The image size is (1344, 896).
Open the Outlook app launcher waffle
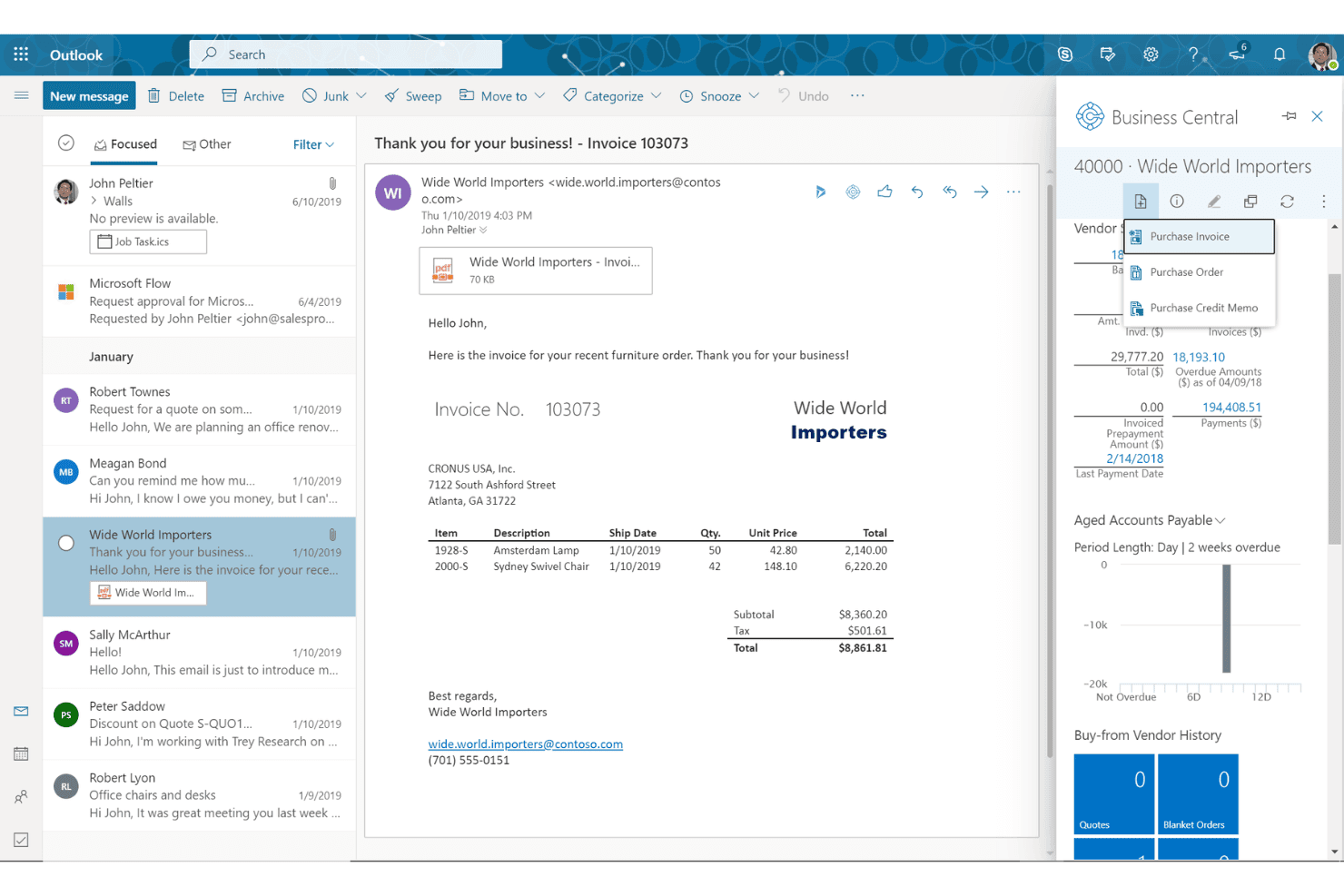click(21, 54)
